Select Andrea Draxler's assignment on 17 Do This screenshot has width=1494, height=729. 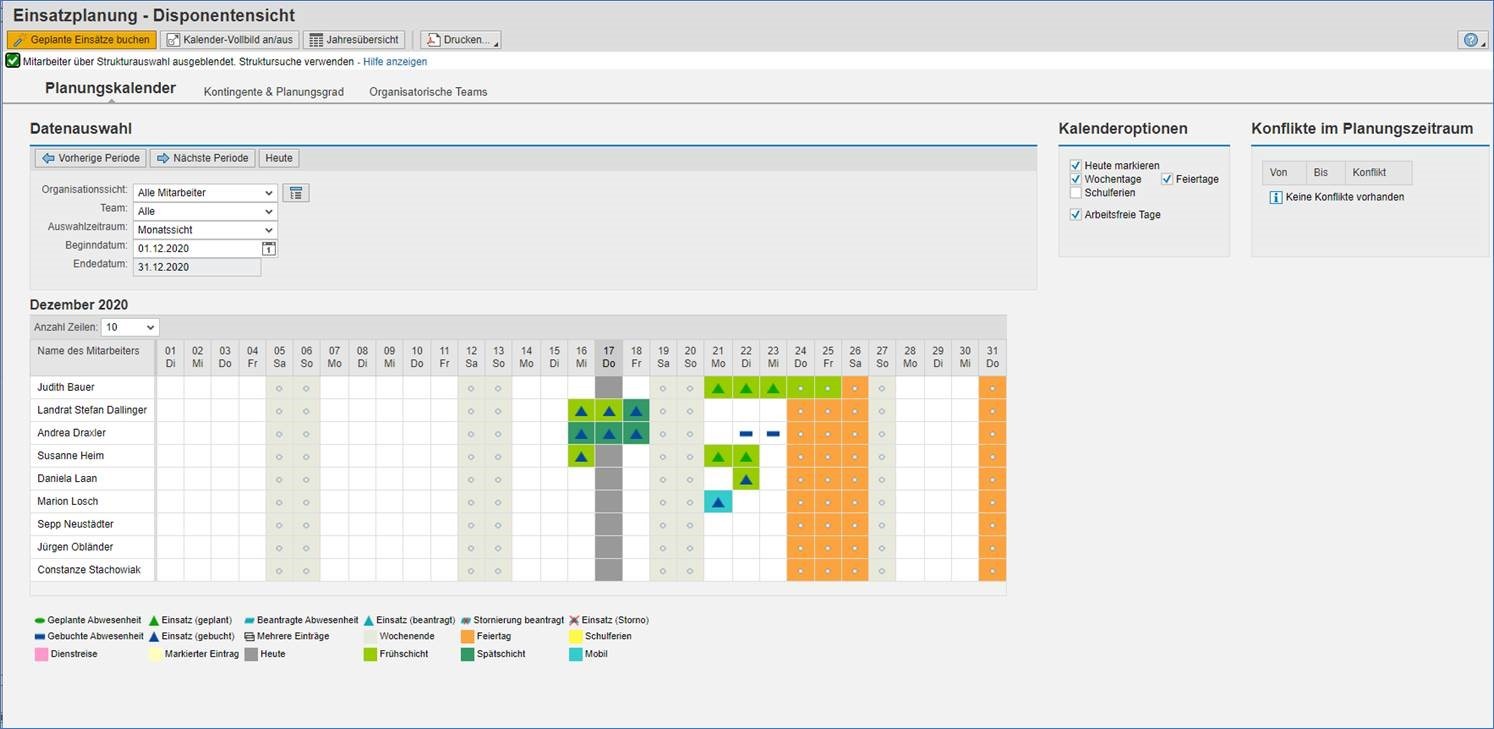[609, 434]
